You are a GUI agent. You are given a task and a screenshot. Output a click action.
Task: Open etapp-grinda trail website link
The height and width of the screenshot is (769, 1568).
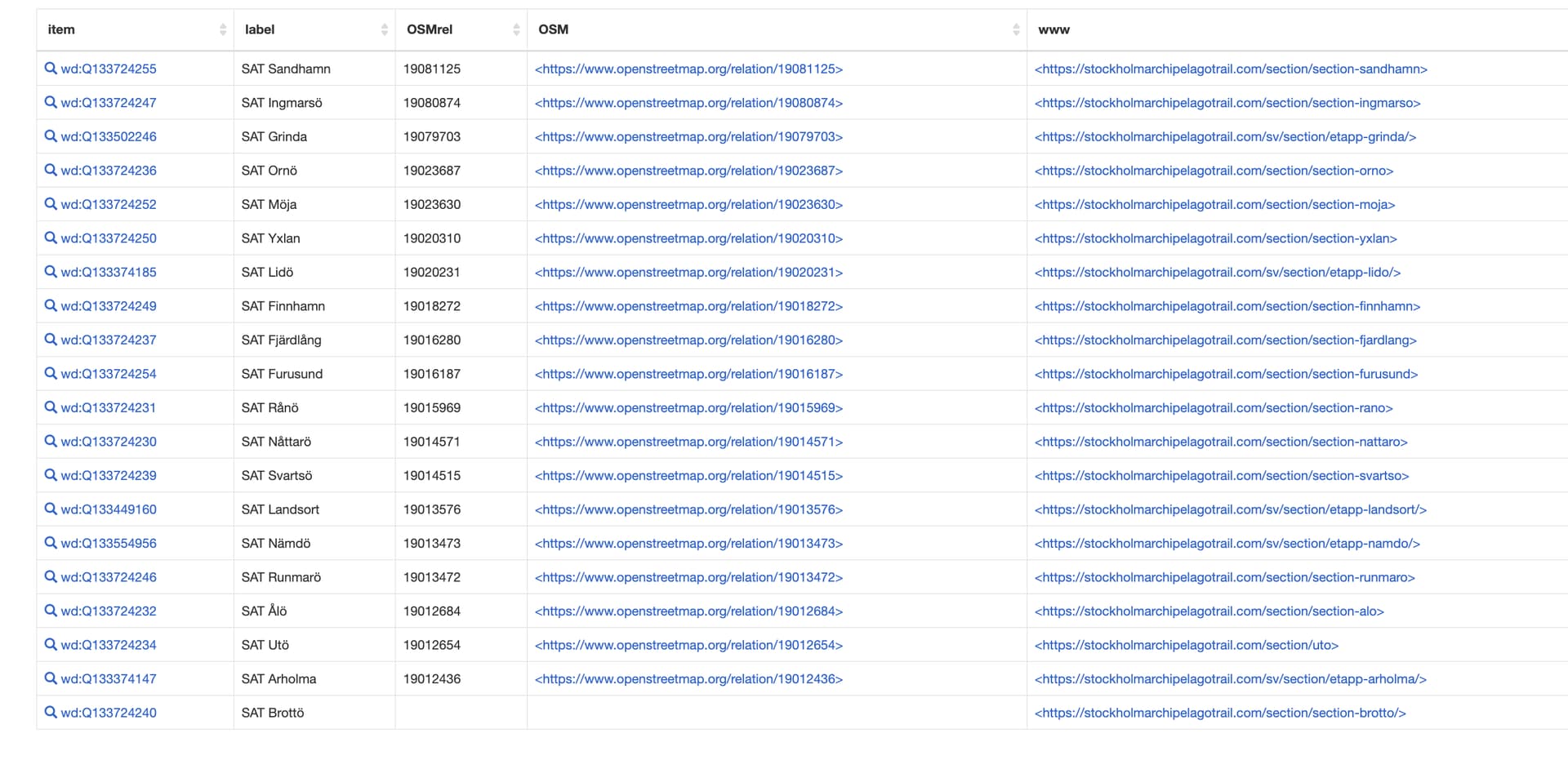[x=1225, y=136]
